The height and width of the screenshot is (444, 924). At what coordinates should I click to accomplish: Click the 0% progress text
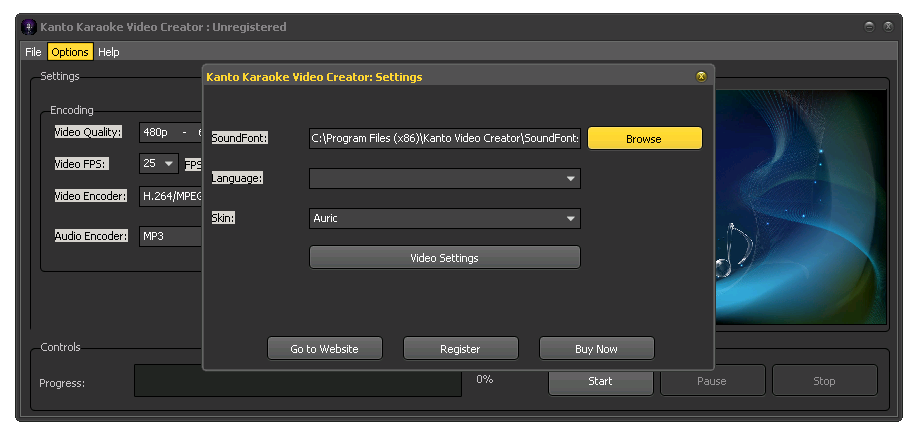(x=484, y=379)
